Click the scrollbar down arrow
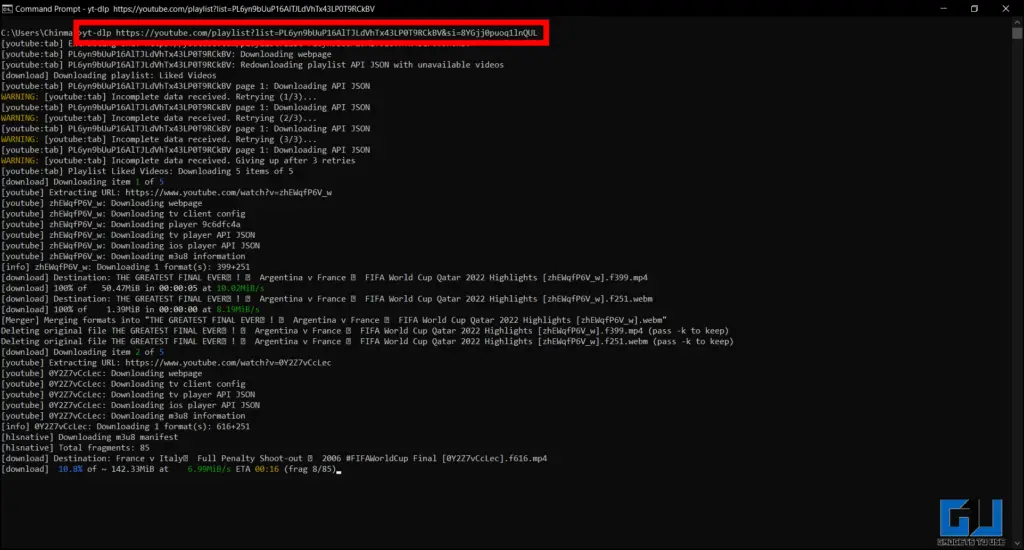This screenshot has height=550, width=1024. tap(1017, 543)
